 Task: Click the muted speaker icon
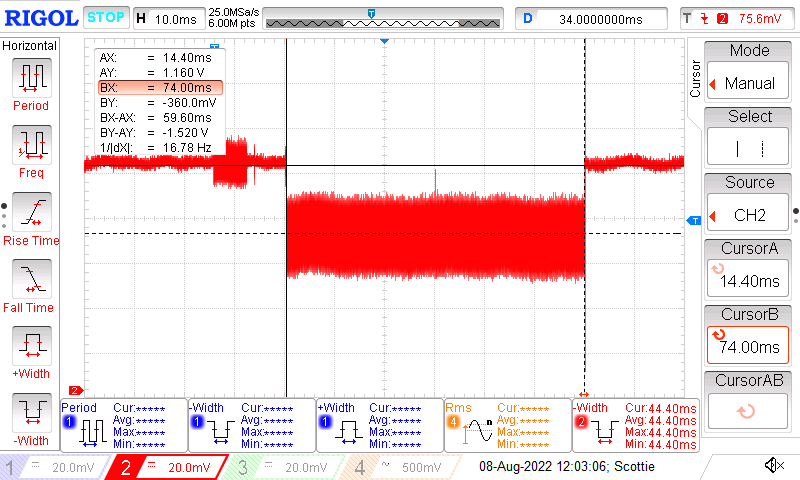[774, 465]
